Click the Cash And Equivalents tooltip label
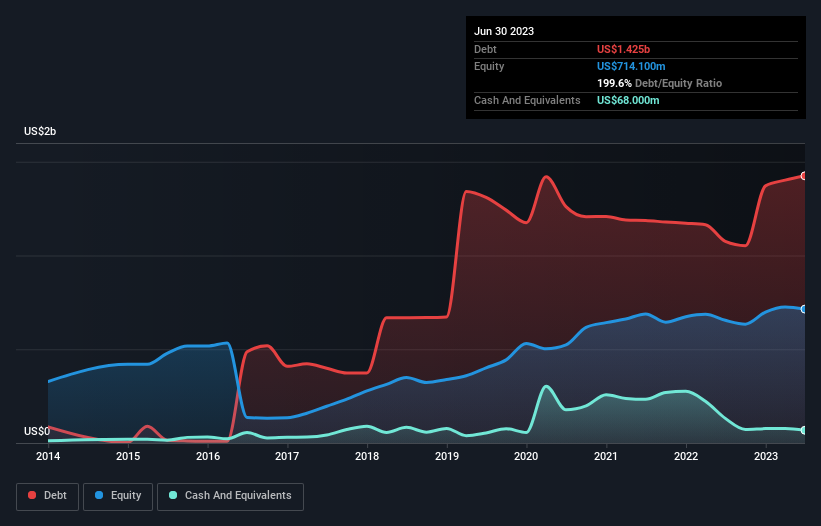 click(527, 100)
